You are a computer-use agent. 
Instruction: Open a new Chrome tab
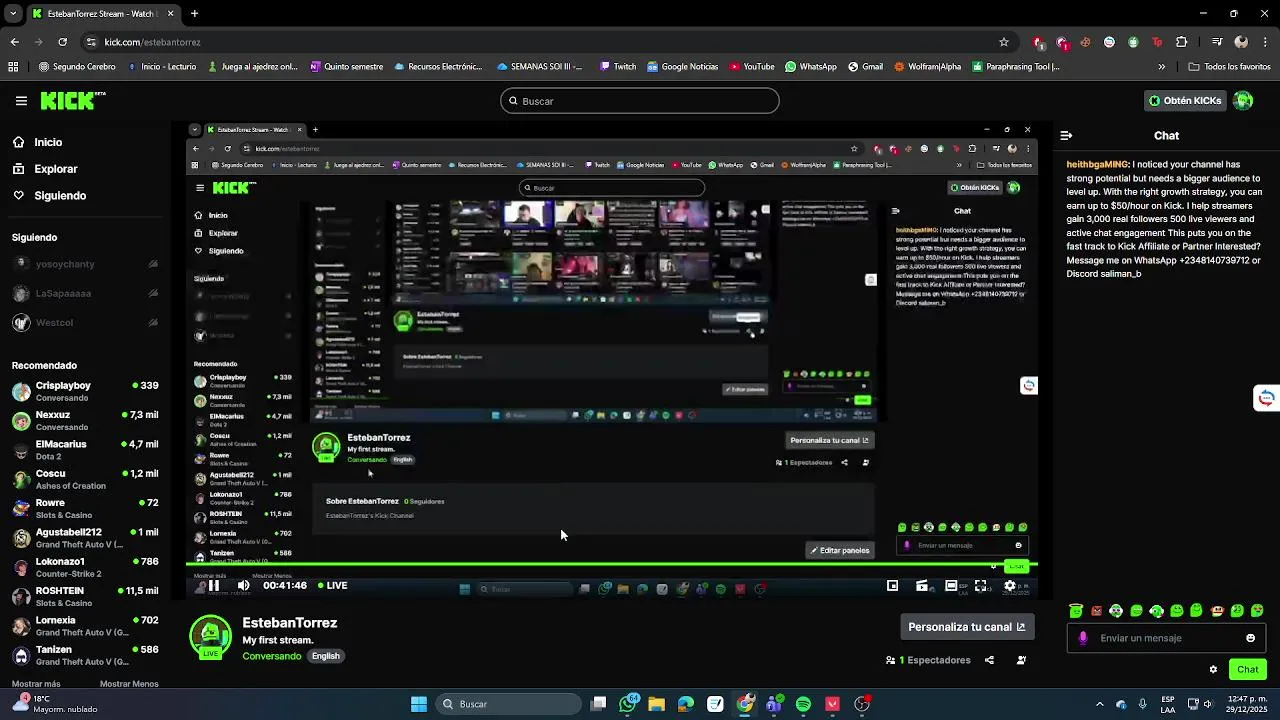click(x=194, y=14)
